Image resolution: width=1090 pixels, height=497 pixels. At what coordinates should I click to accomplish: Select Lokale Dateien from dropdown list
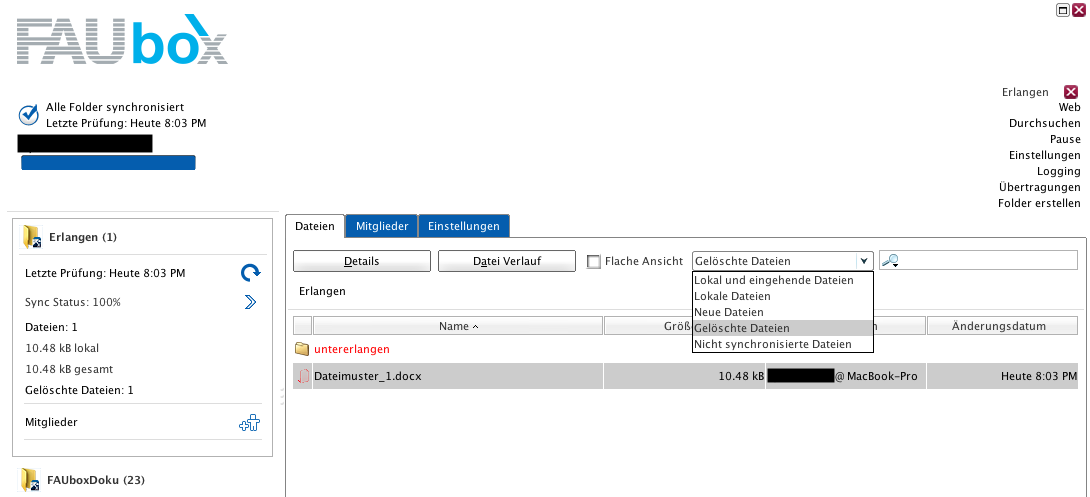[x=782, y=296]
